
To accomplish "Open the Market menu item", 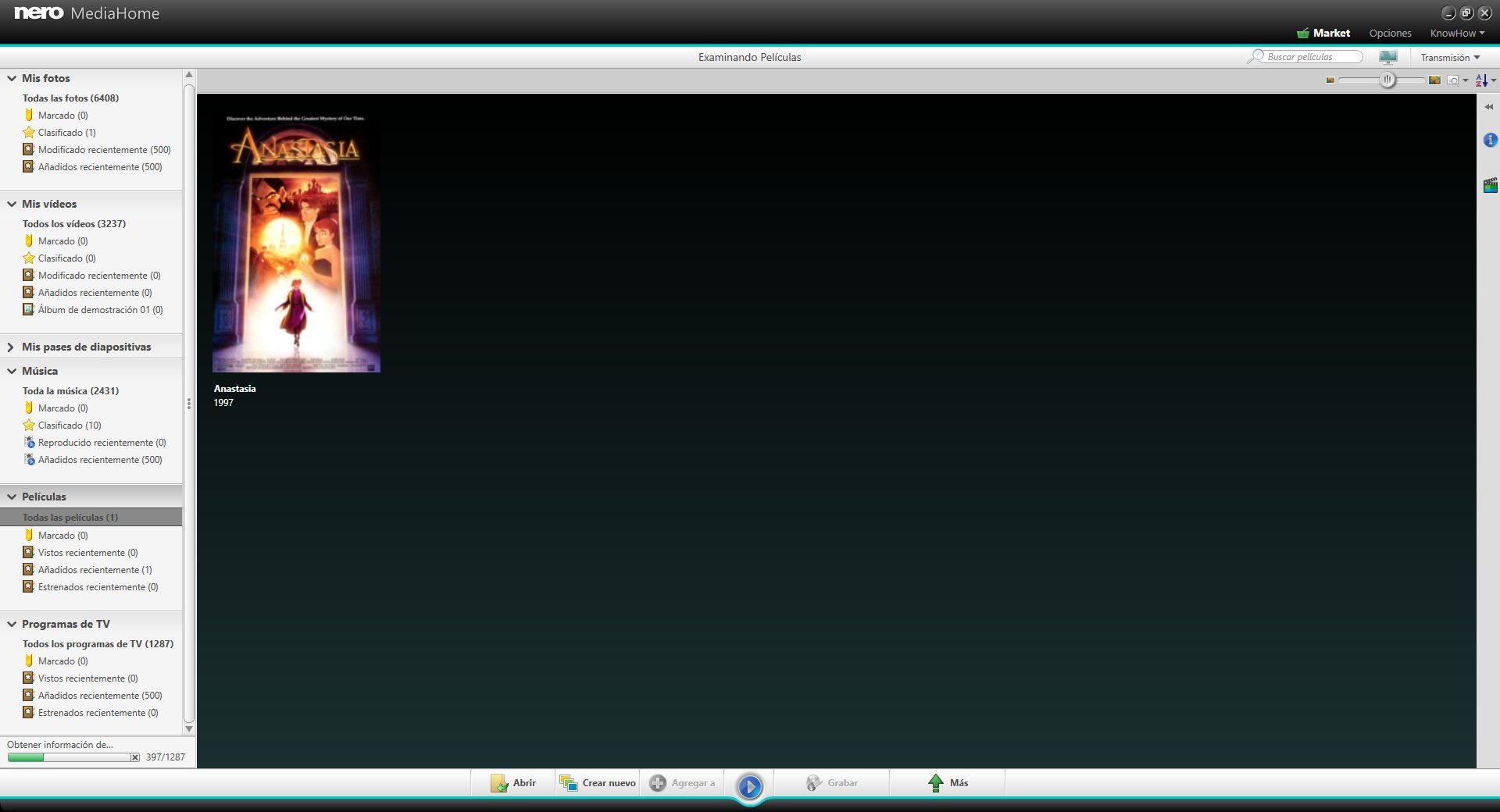I will point(1331,33).
